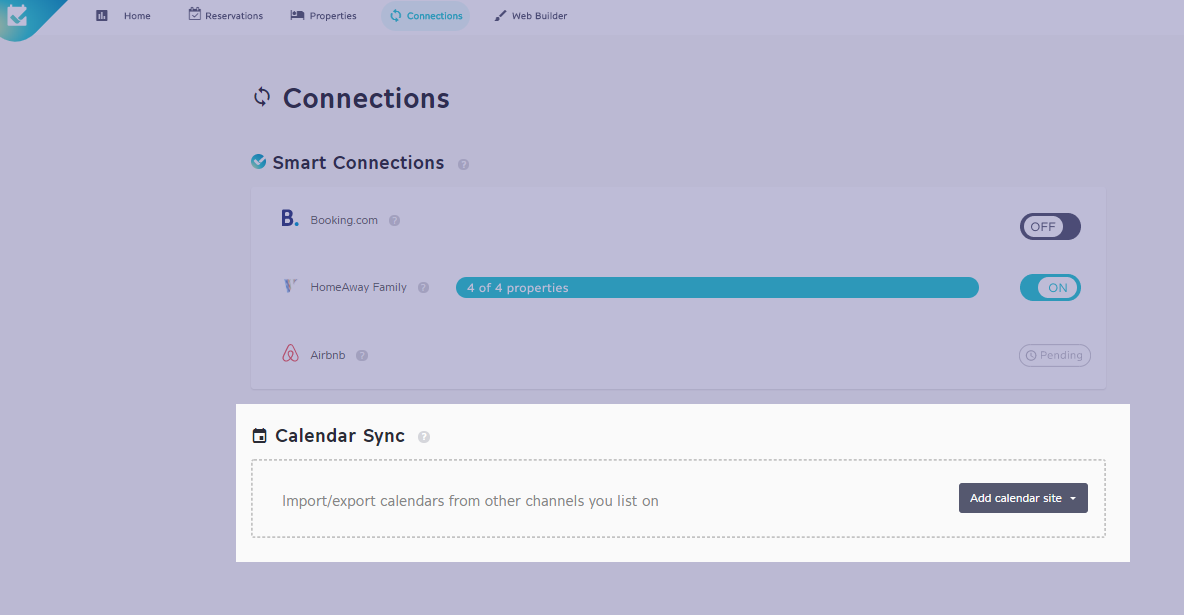The width and height of the screenshot is (1184, 615).
Task: Turn on the Booking.com connection toggle
Action: tap(1050, 227)
